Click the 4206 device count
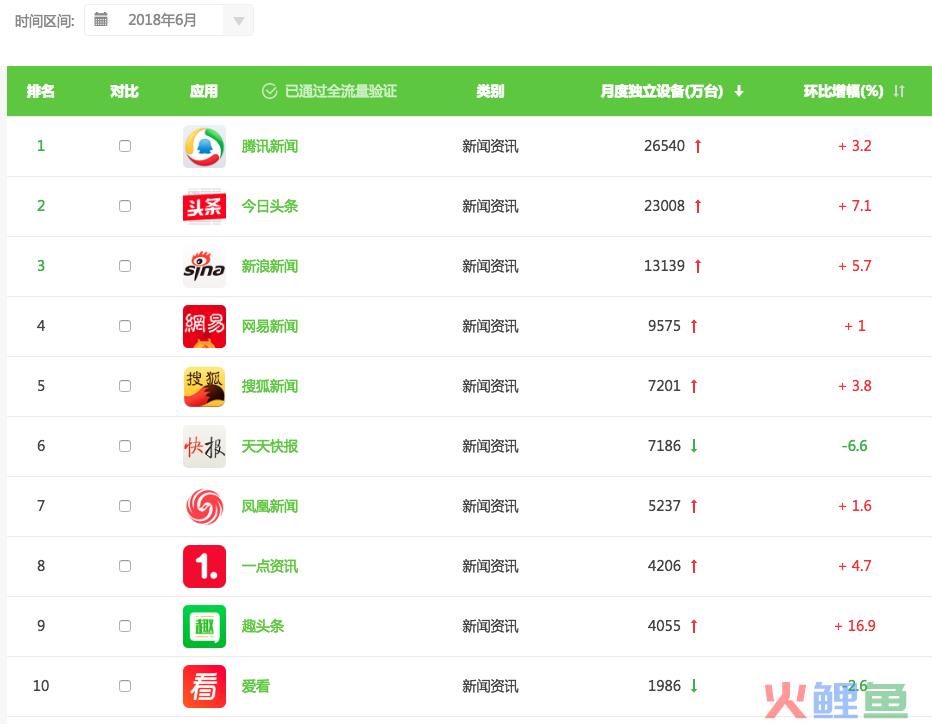This screenshot has height=724, width=932. pyautogui.click(x=665, y=566)
